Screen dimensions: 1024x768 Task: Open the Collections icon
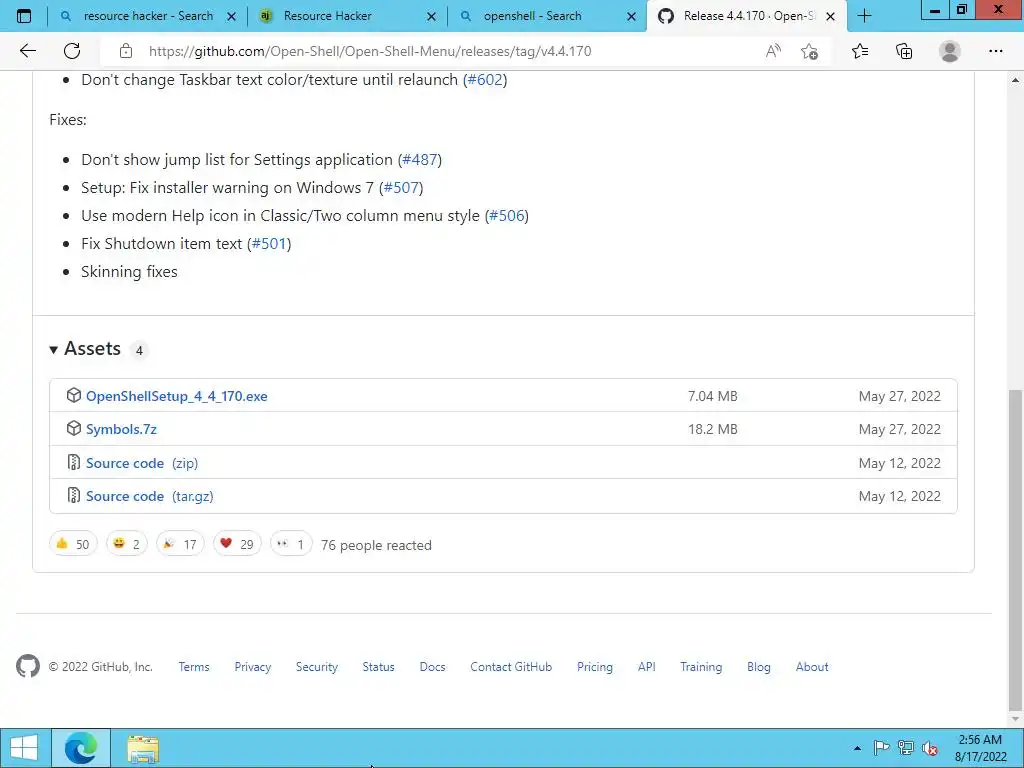904,51
